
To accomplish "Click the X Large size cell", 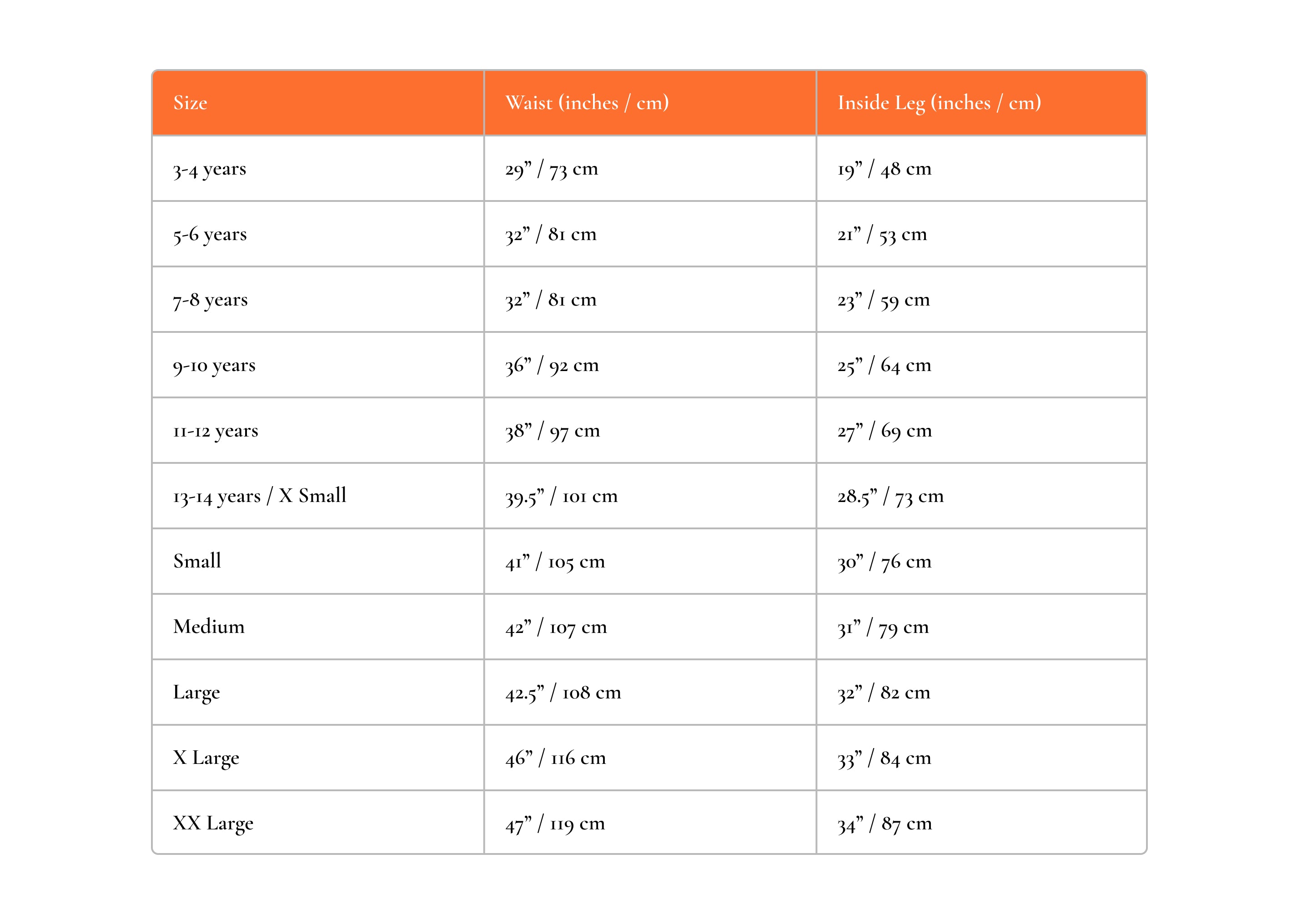I will coord(318,757).
